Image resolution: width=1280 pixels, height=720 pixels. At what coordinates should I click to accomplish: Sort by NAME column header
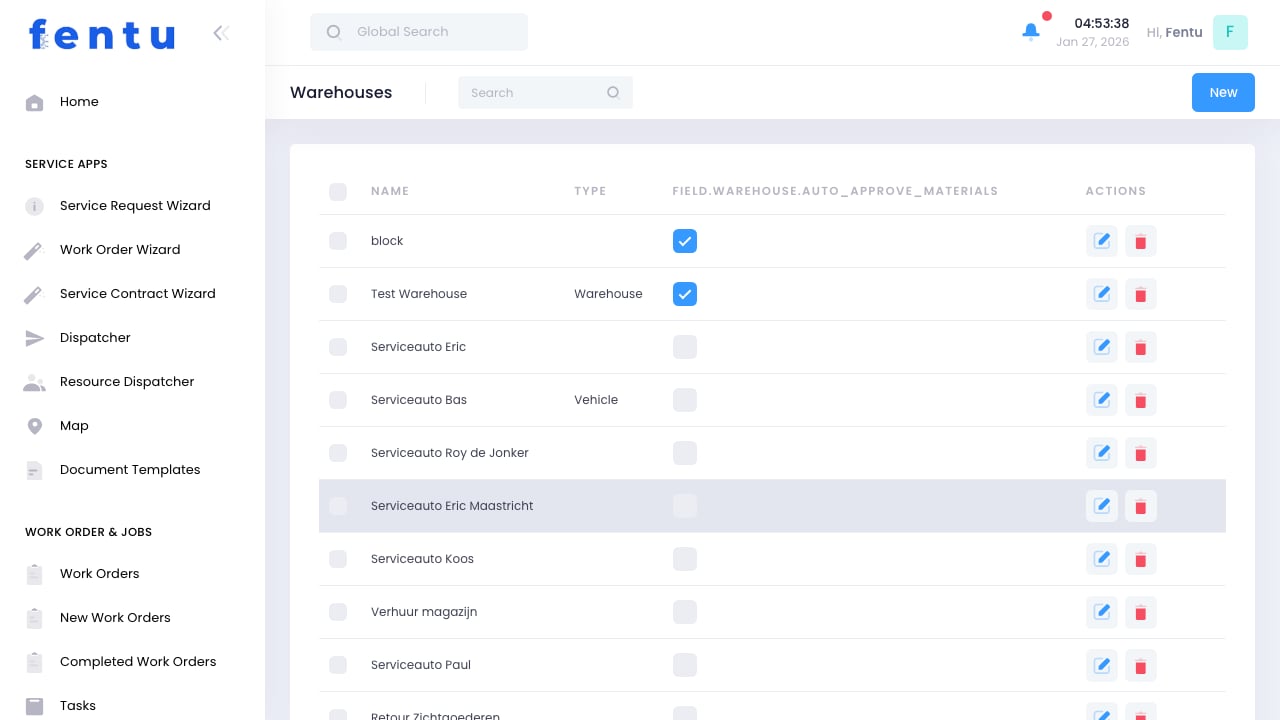390,191
